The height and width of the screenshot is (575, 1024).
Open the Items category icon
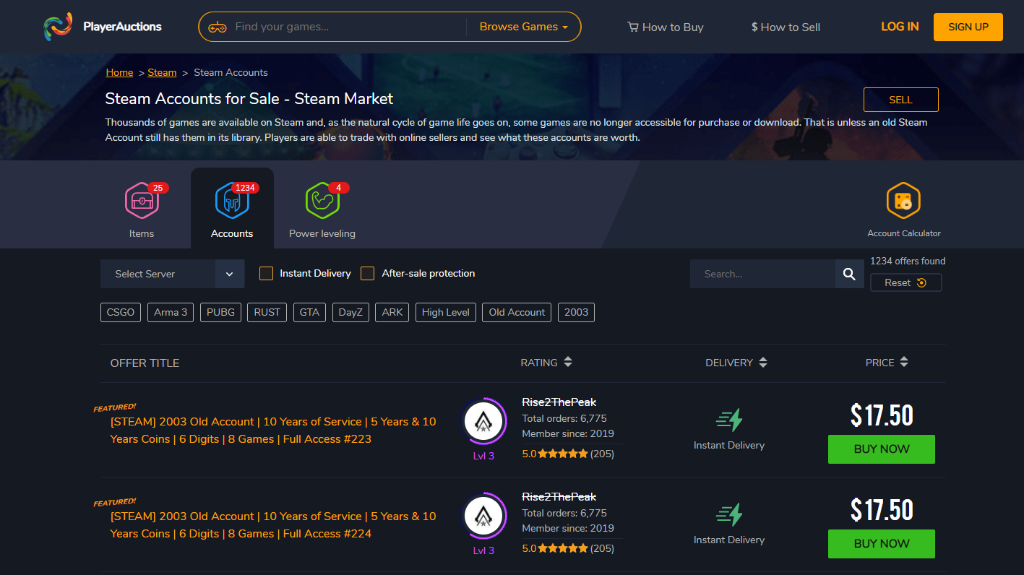click(x=142, y=201)
